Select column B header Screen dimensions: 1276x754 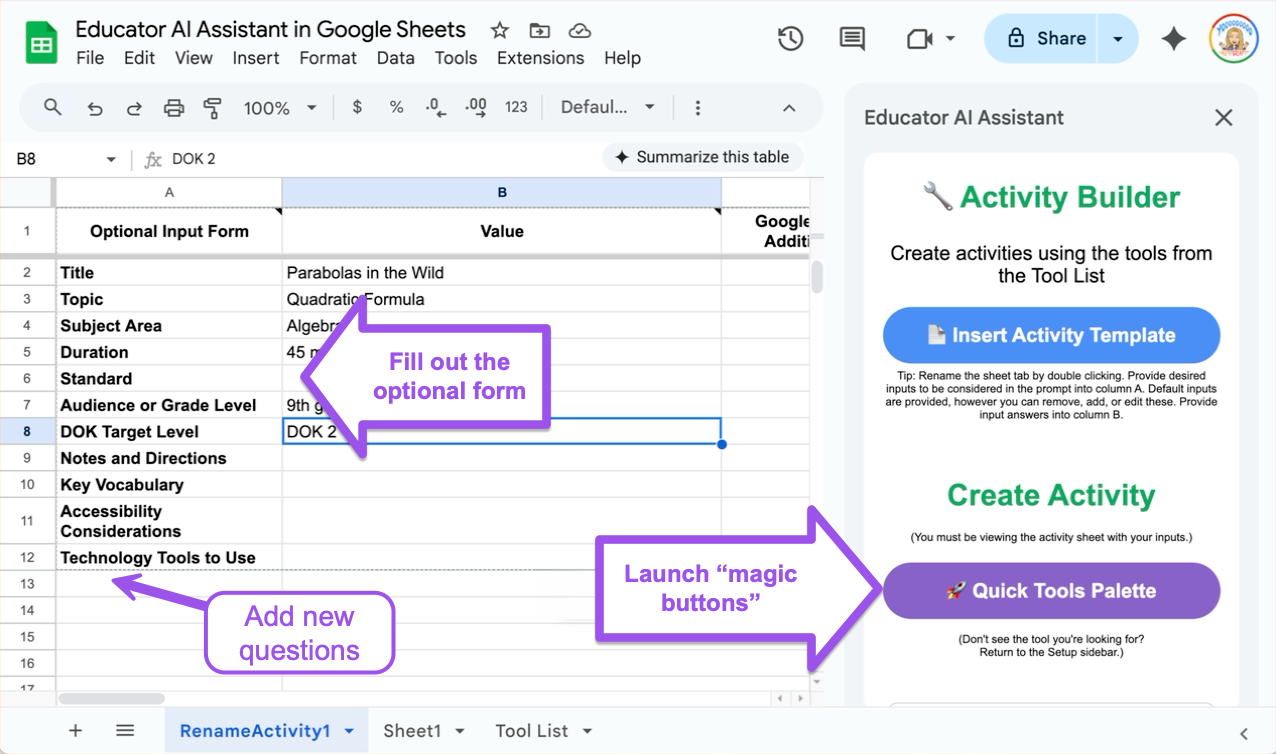tap(502, 192)
